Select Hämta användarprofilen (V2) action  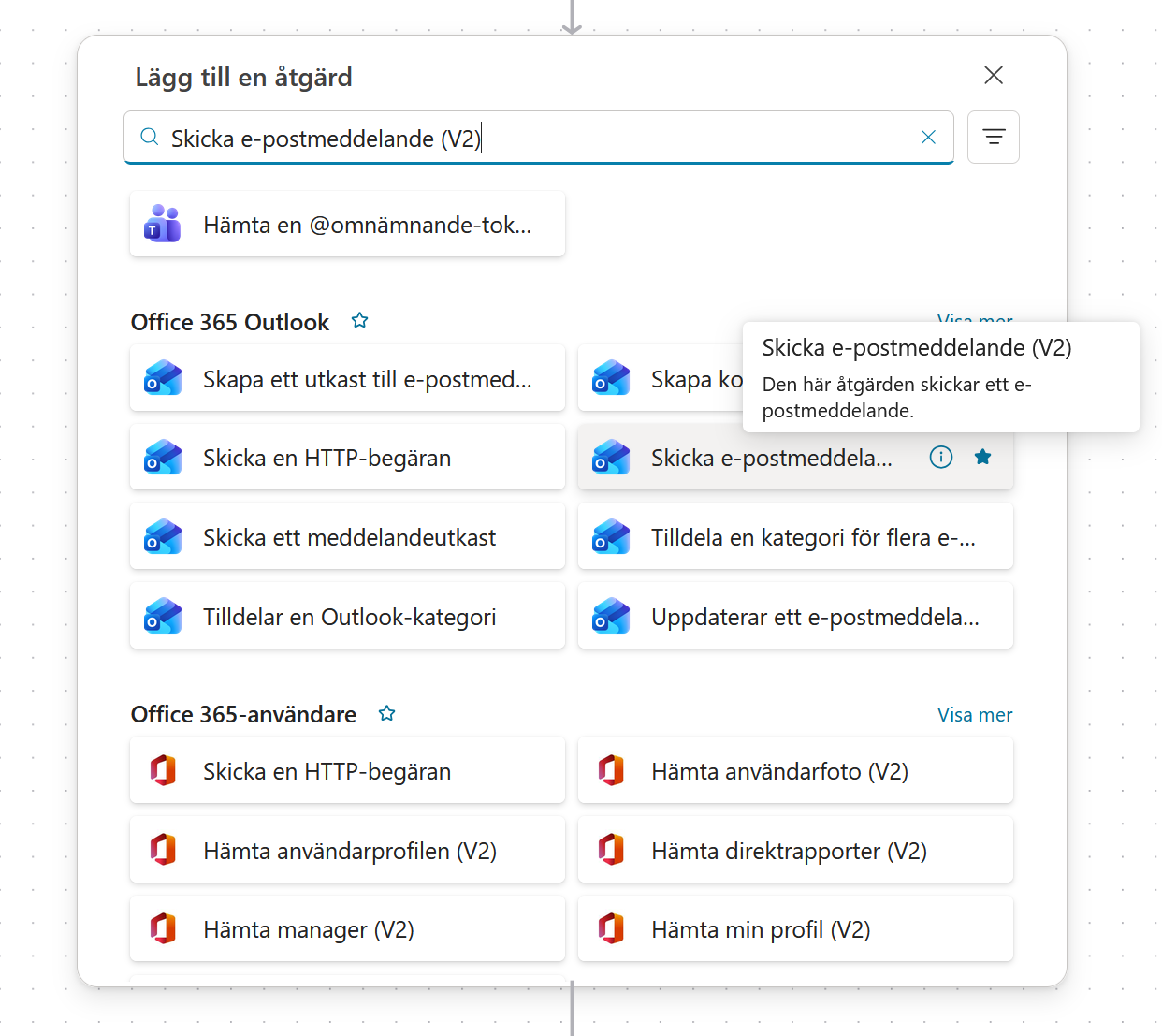(x=347, y=851)
